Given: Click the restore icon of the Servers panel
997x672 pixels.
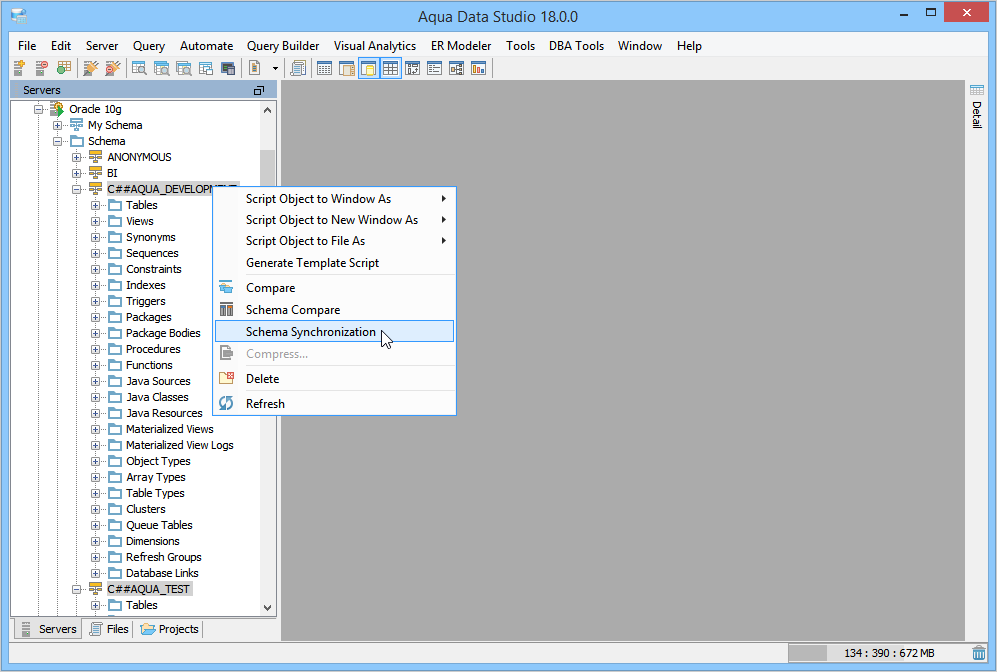Looking at the screenshot, I should coord(259,90).
